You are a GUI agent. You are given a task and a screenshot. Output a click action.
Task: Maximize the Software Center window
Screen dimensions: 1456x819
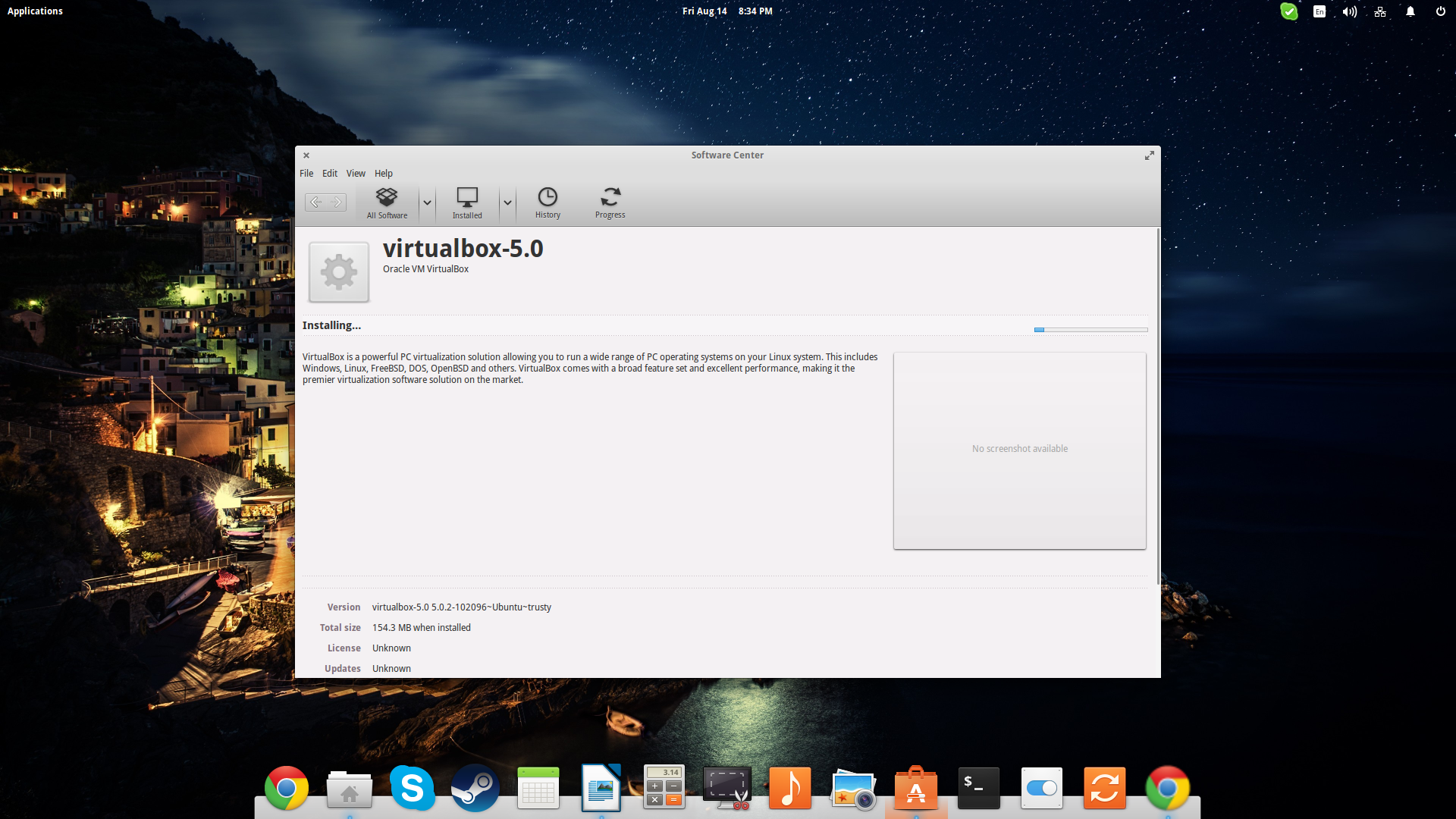click(x=1150, y=155)
